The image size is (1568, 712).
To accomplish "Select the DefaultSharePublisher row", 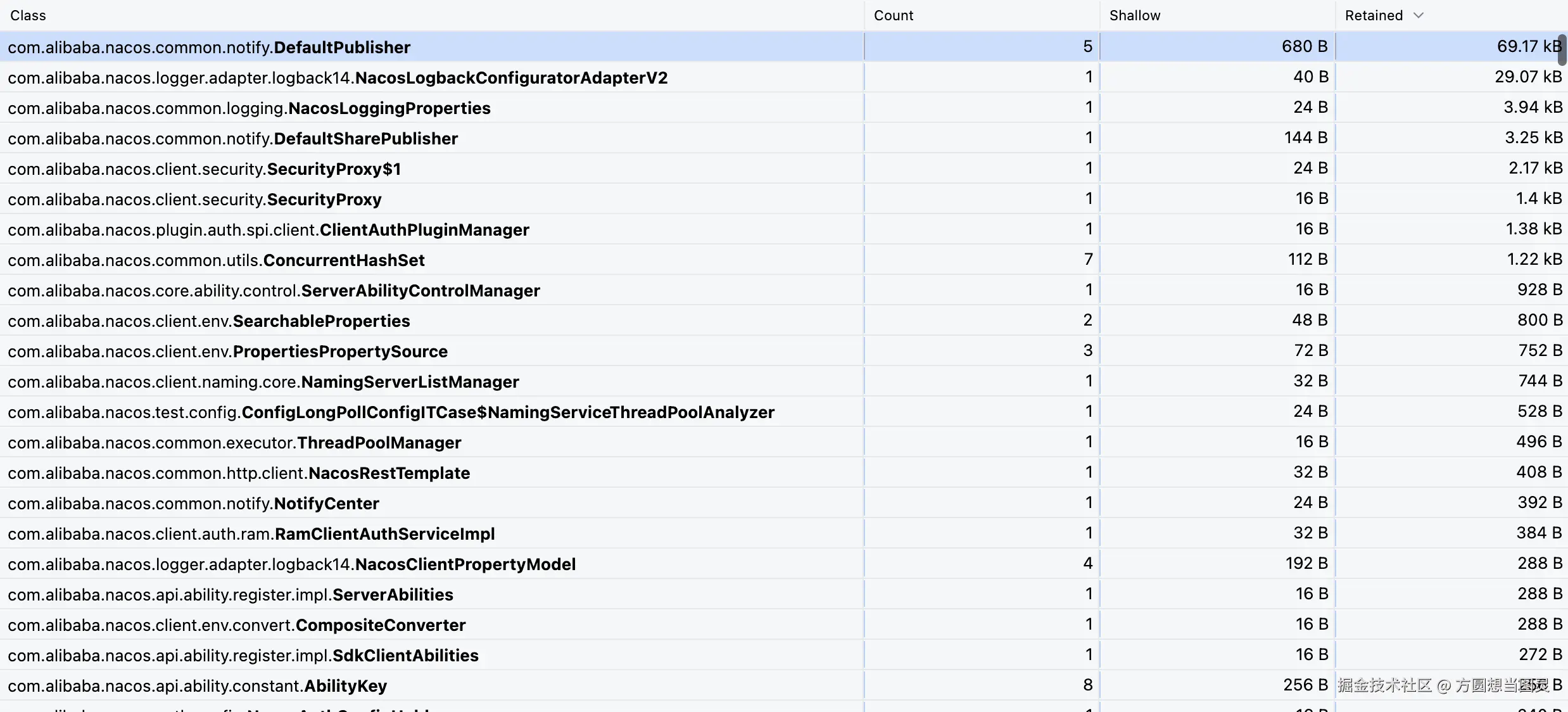I will pyautogui.click(x=784, y=137).
